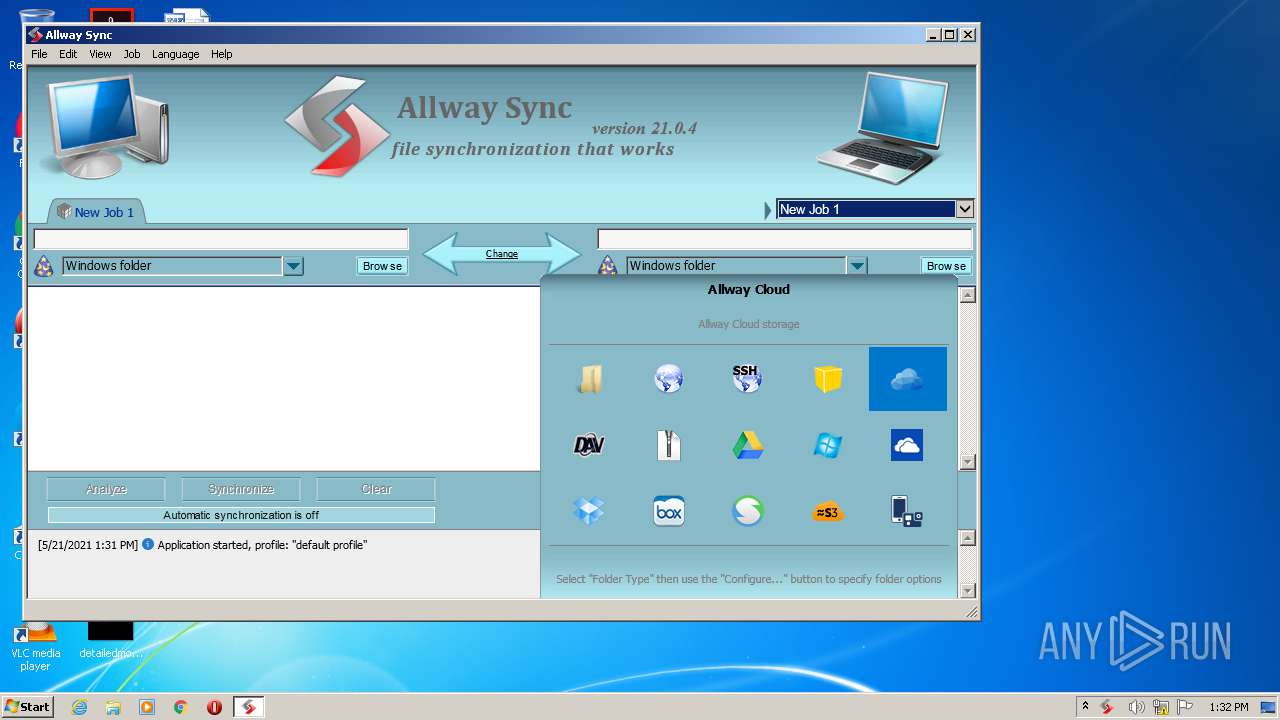Viewport: 1280px width, 720px height.
Task: Click the left folder path field
Action: [221, 239]
